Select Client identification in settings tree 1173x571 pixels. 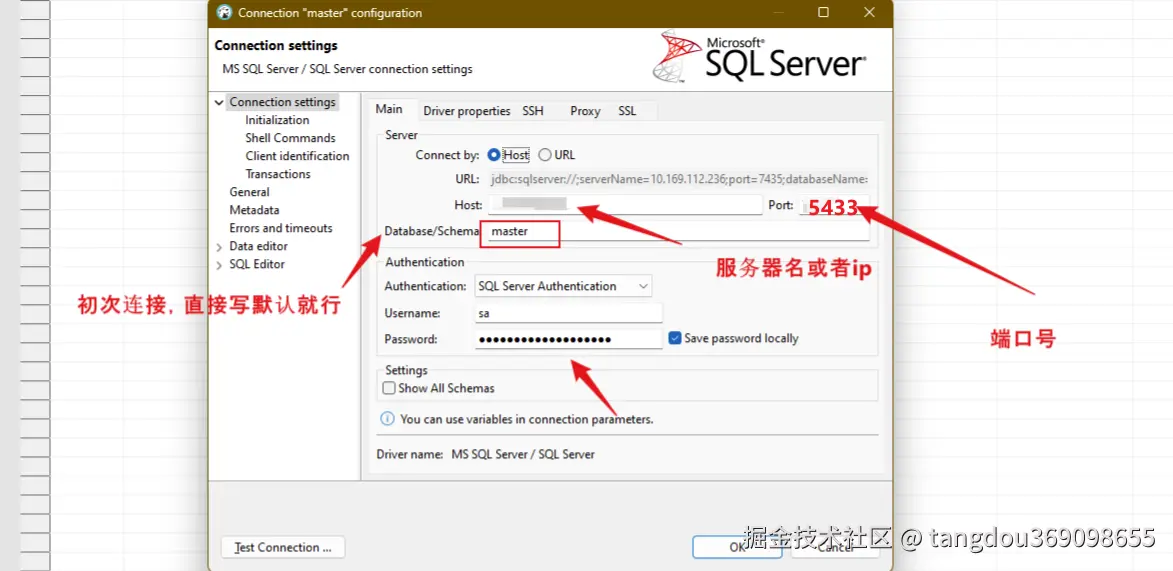[x=297, y=156]
